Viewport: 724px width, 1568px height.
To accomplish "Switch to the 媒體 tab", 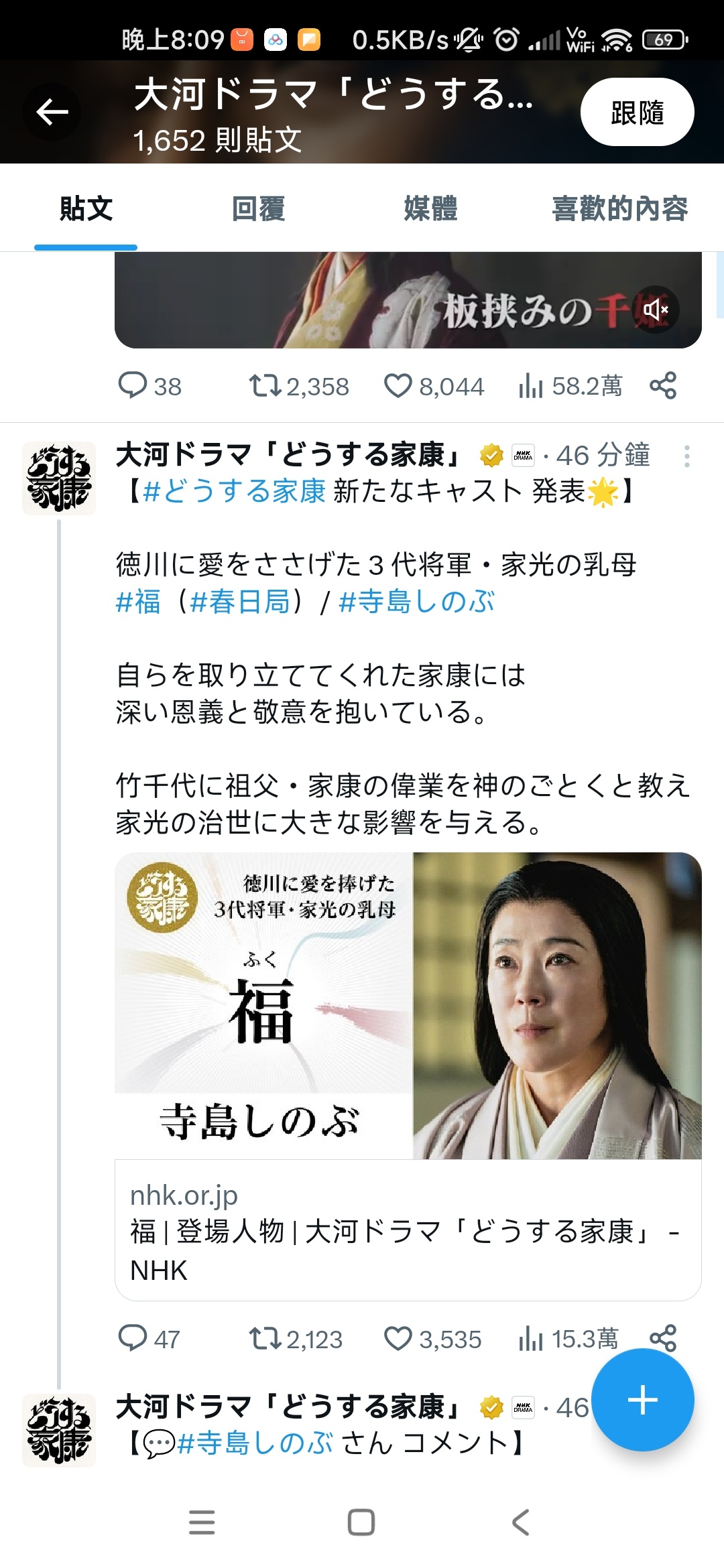I will 430,208.
